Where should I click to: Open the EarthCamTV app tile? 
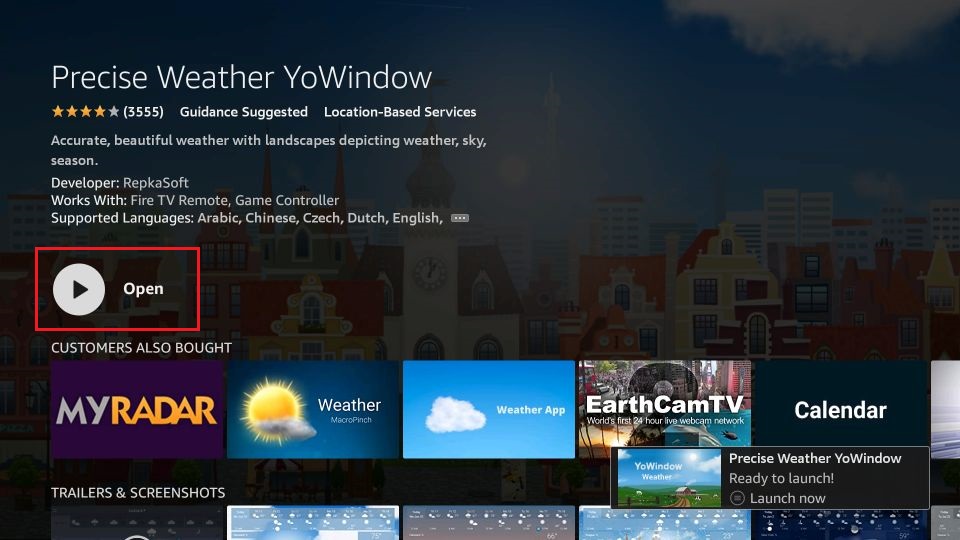[665, 404]
